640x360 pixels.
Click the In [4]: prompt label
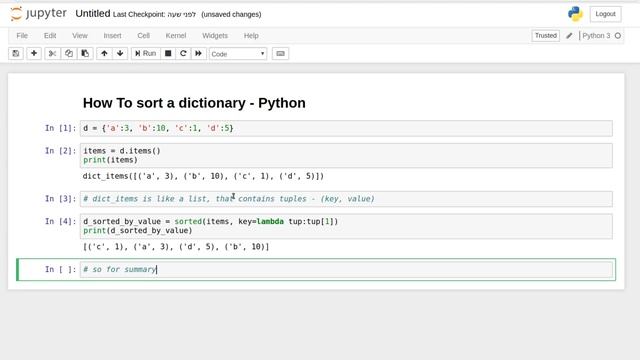[x=60, y=222]
